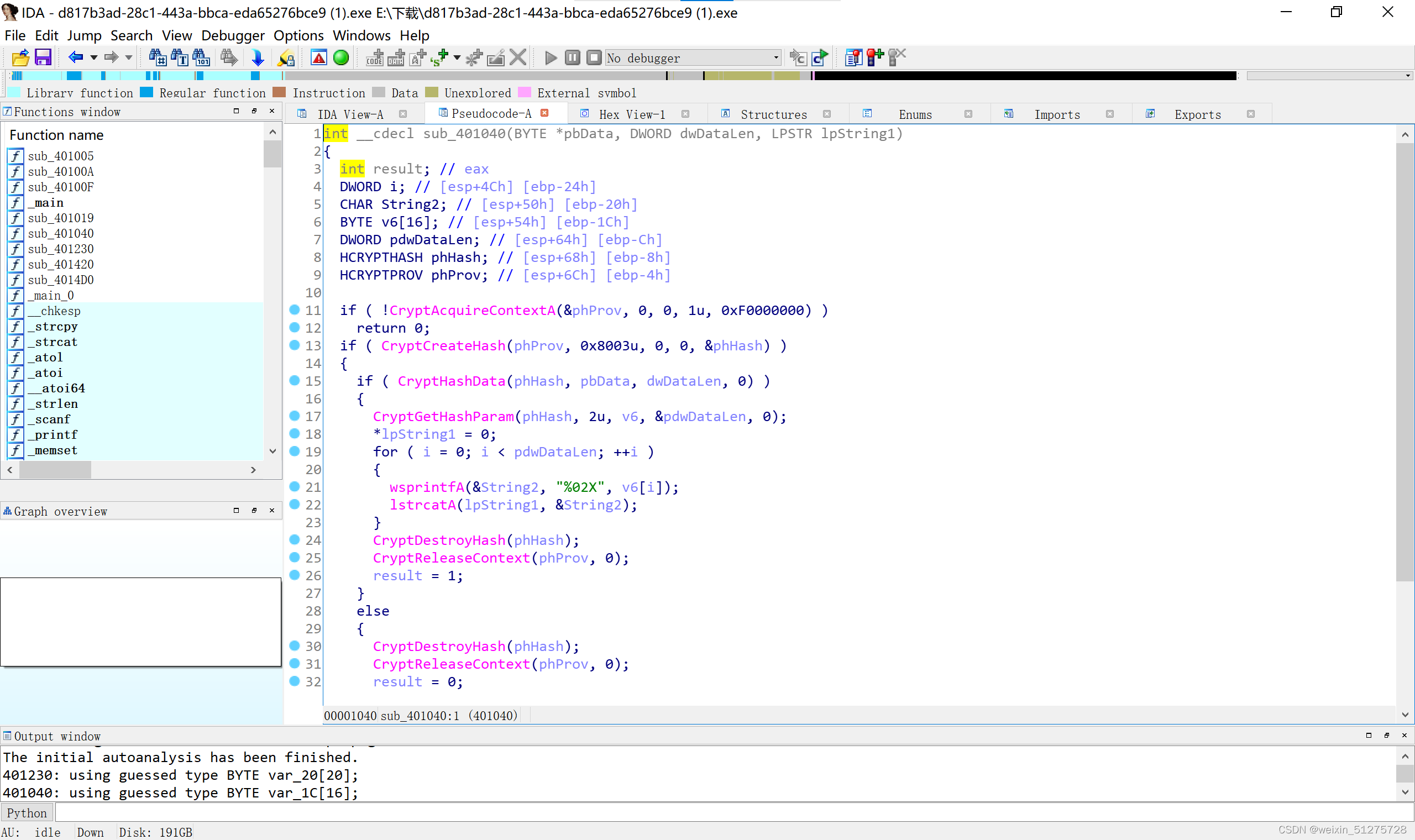This screenshot has width=1415, height=840.
Task: Click Search text binoculars icon
Action: 180,57
